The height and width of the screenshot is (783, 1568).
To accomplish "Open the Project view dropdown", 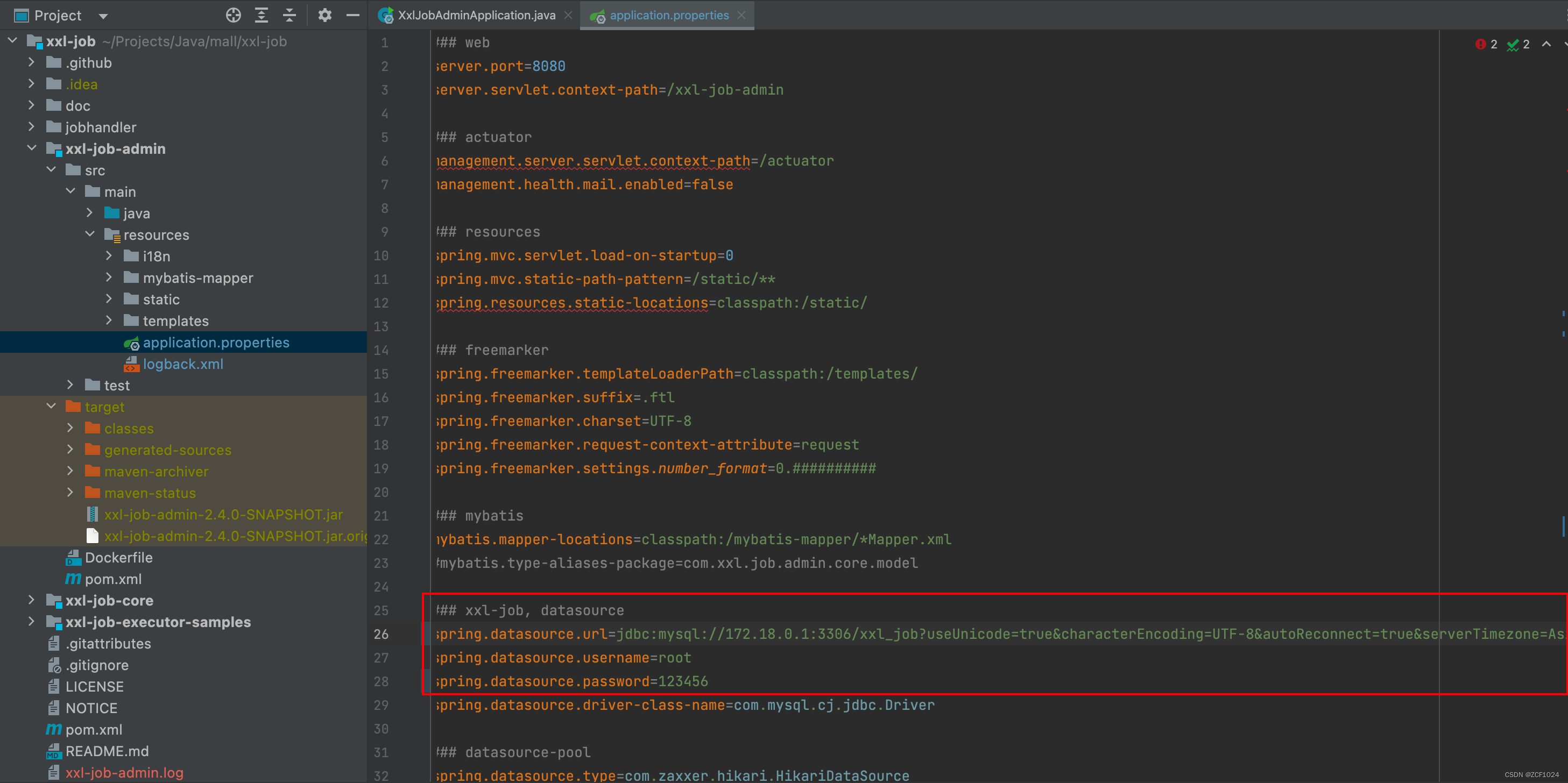I will tap(103, 16).
